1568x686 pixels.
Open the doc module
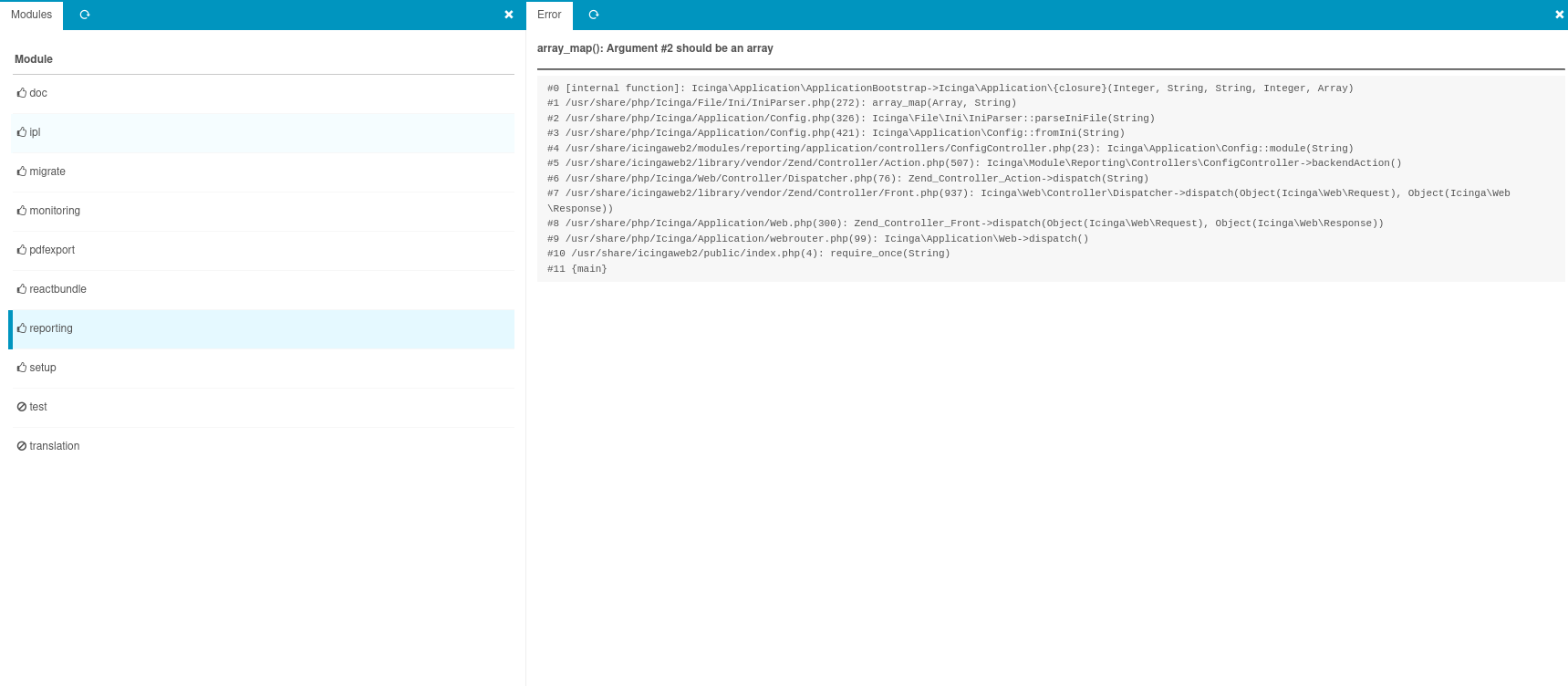263,93
